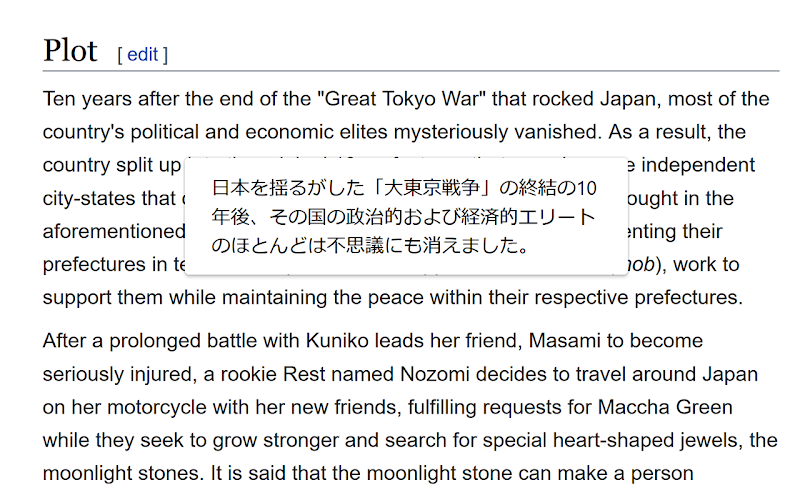The image size is (800, 500).
Task: Click the popup's middle line containing "エリート"
Action: coord(404,217)
